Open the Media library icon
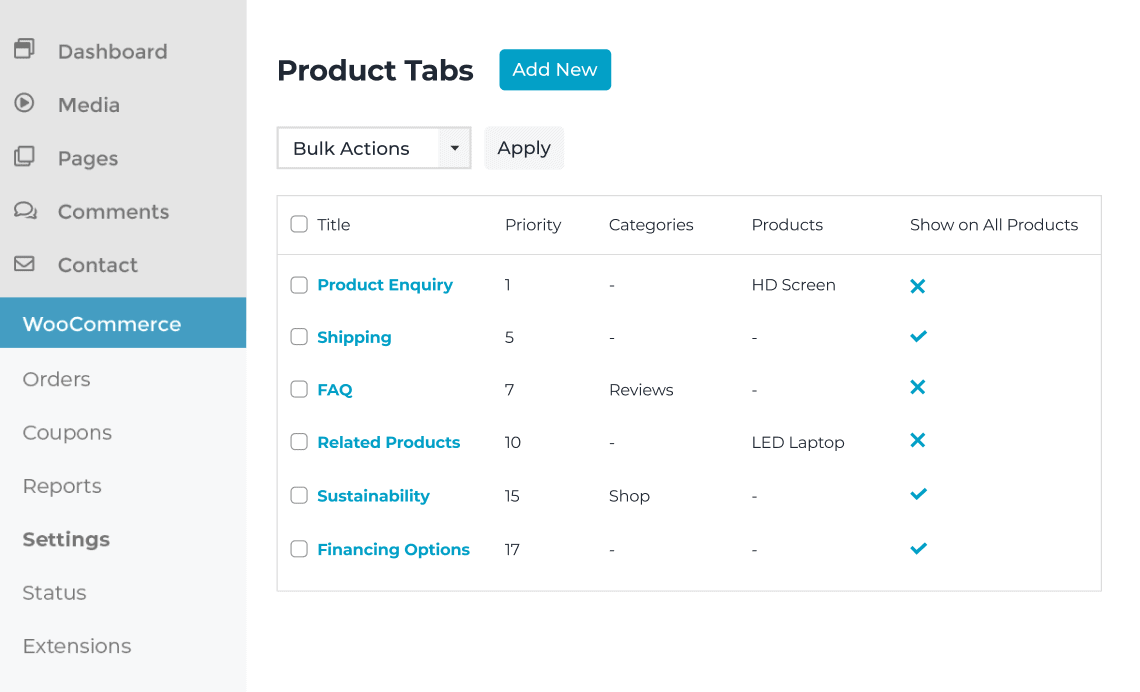Viewport: 1140px width, 692px height. (22, 103)
